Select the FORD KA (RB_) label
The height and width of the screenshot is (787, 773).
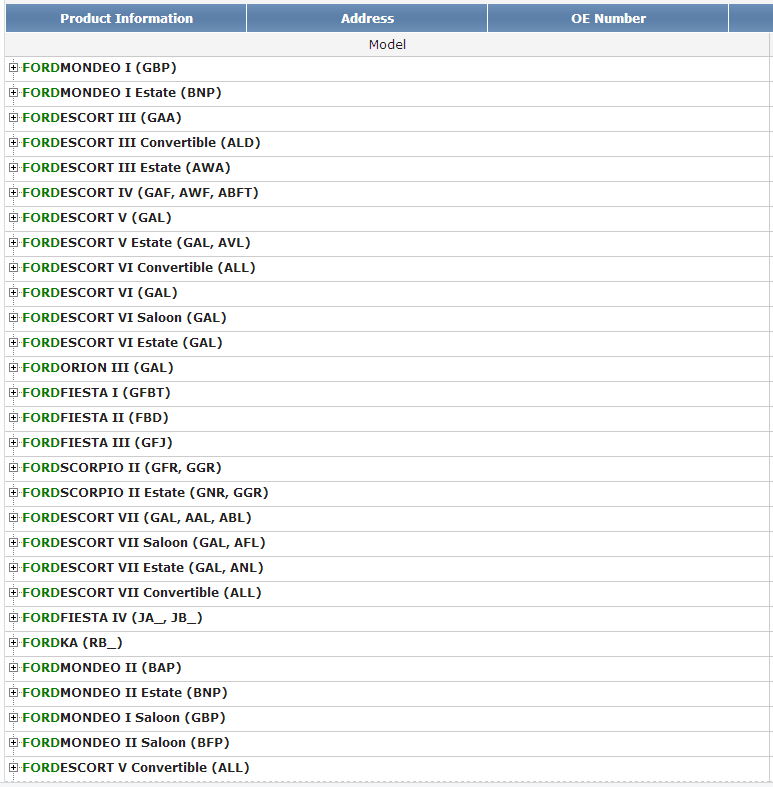[x=72, y=642]
